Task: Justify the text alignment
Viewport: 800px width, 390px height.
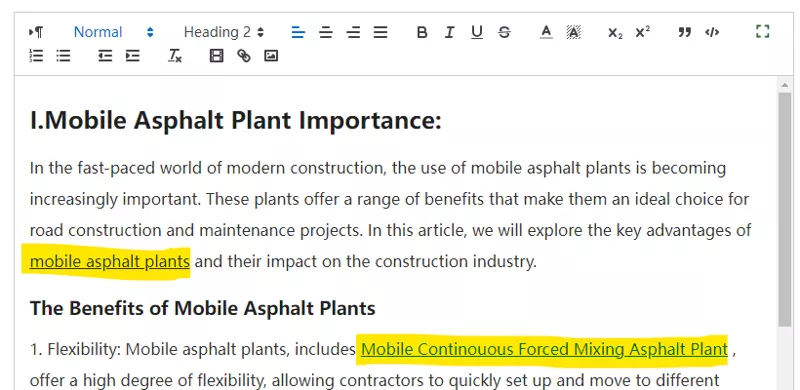Action: pyautogui.click(x=380, y=32)
